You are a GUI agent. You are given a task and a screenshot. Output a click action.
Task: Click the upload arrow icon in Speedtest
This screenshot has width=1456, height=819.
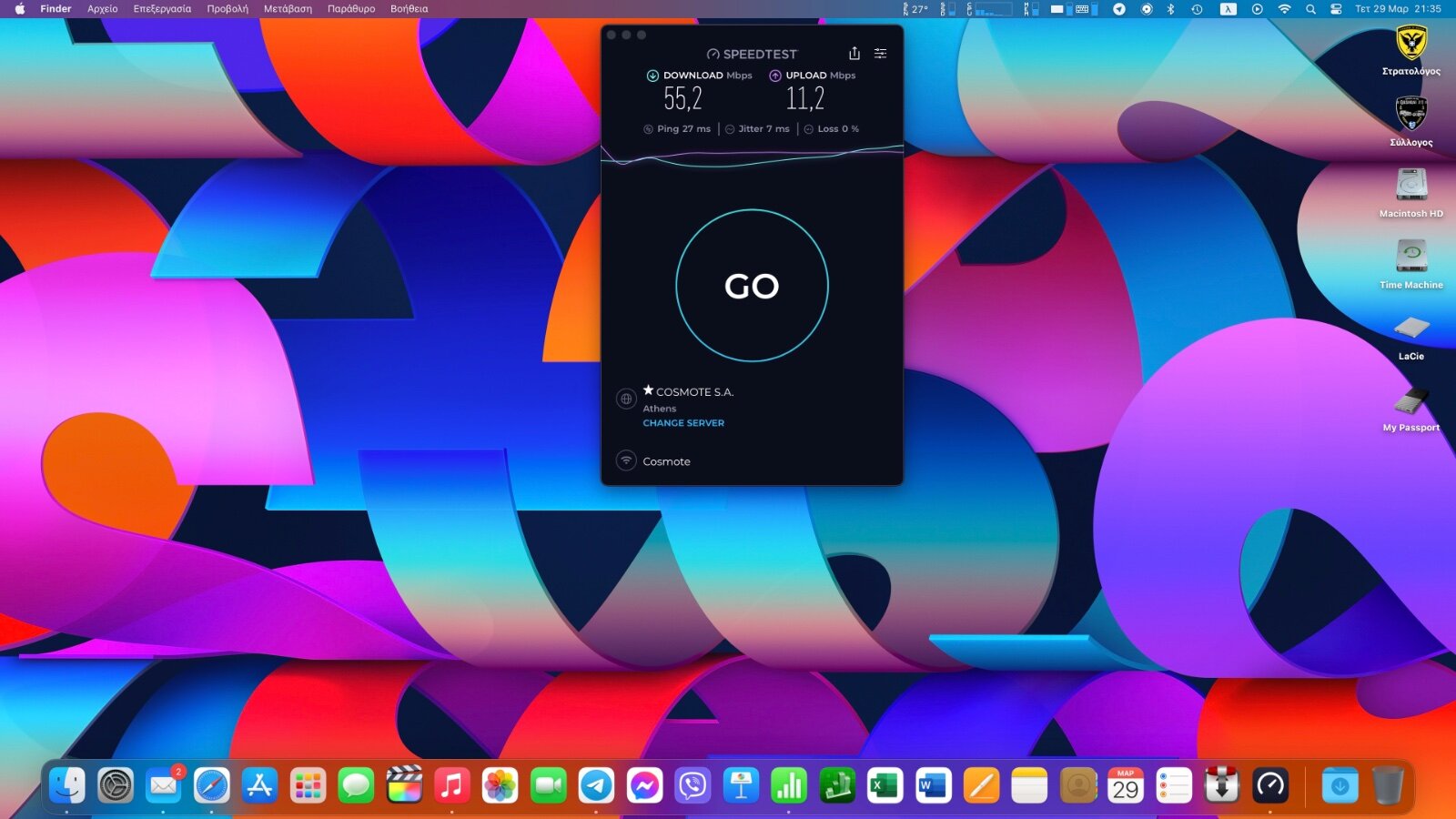(775, 76)
